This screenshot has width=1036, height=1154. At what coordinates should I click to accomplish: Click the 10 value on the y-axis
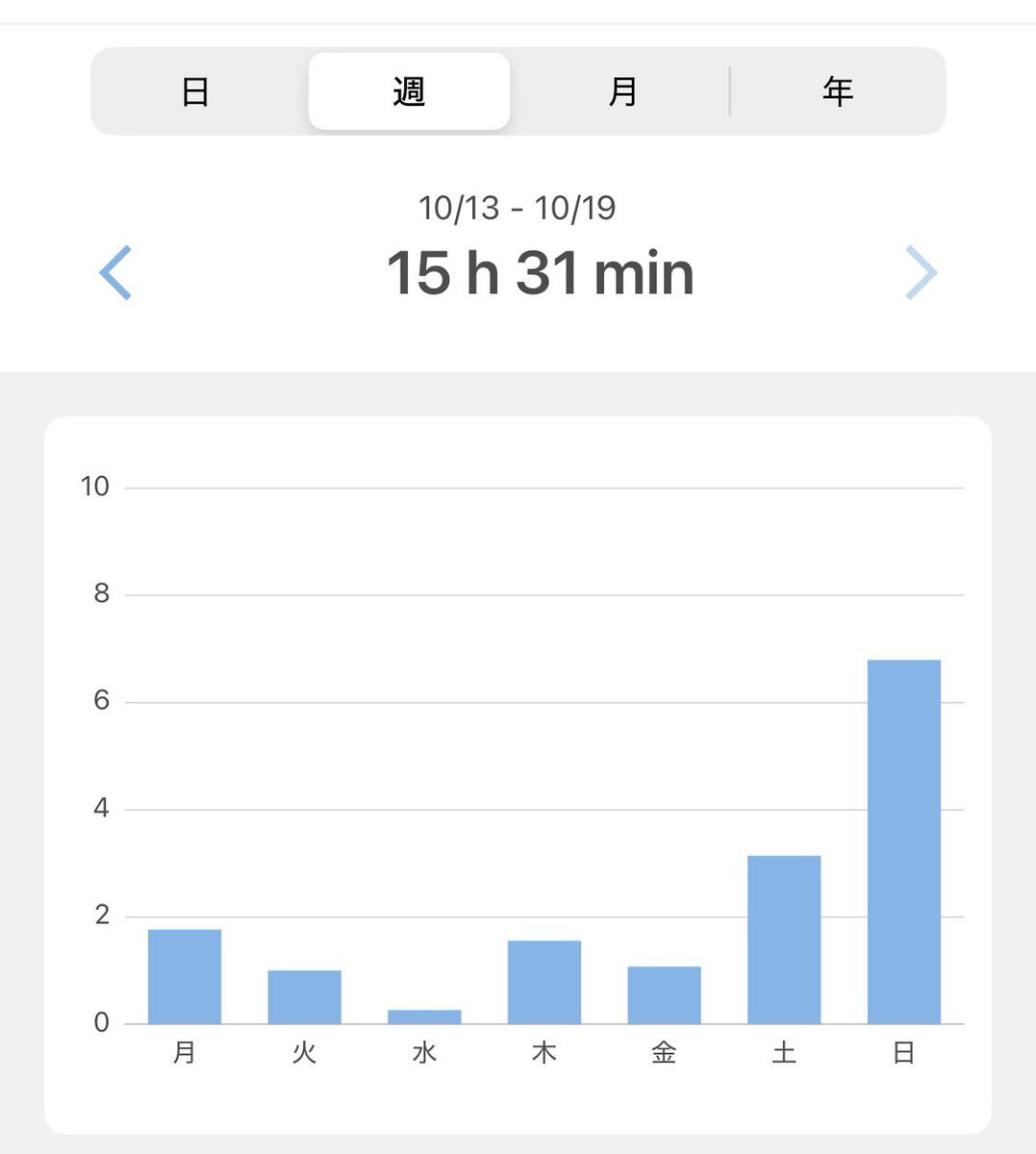point(94,487)
